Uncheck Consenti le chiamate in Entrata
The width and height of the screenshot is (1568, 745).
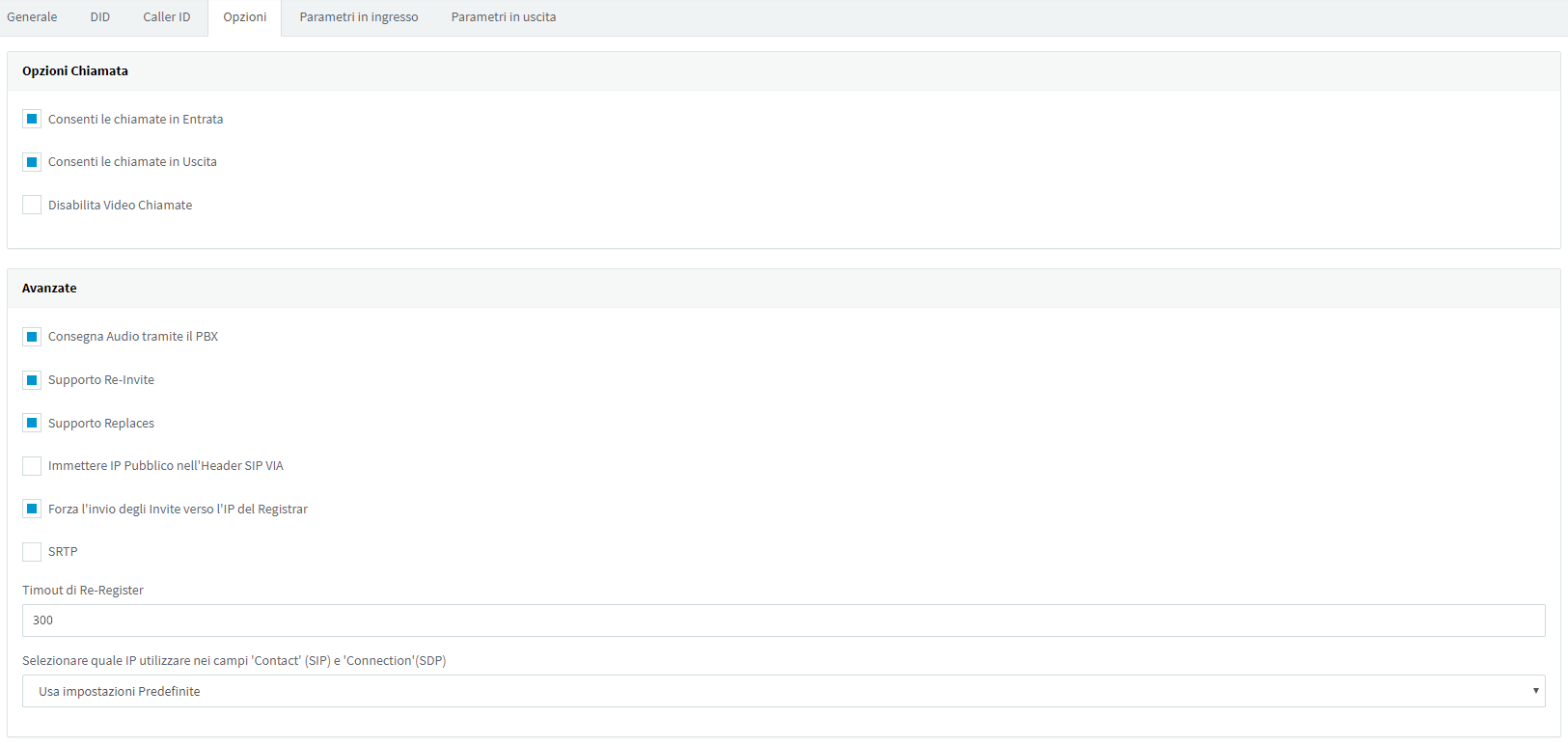pos(32,119)
